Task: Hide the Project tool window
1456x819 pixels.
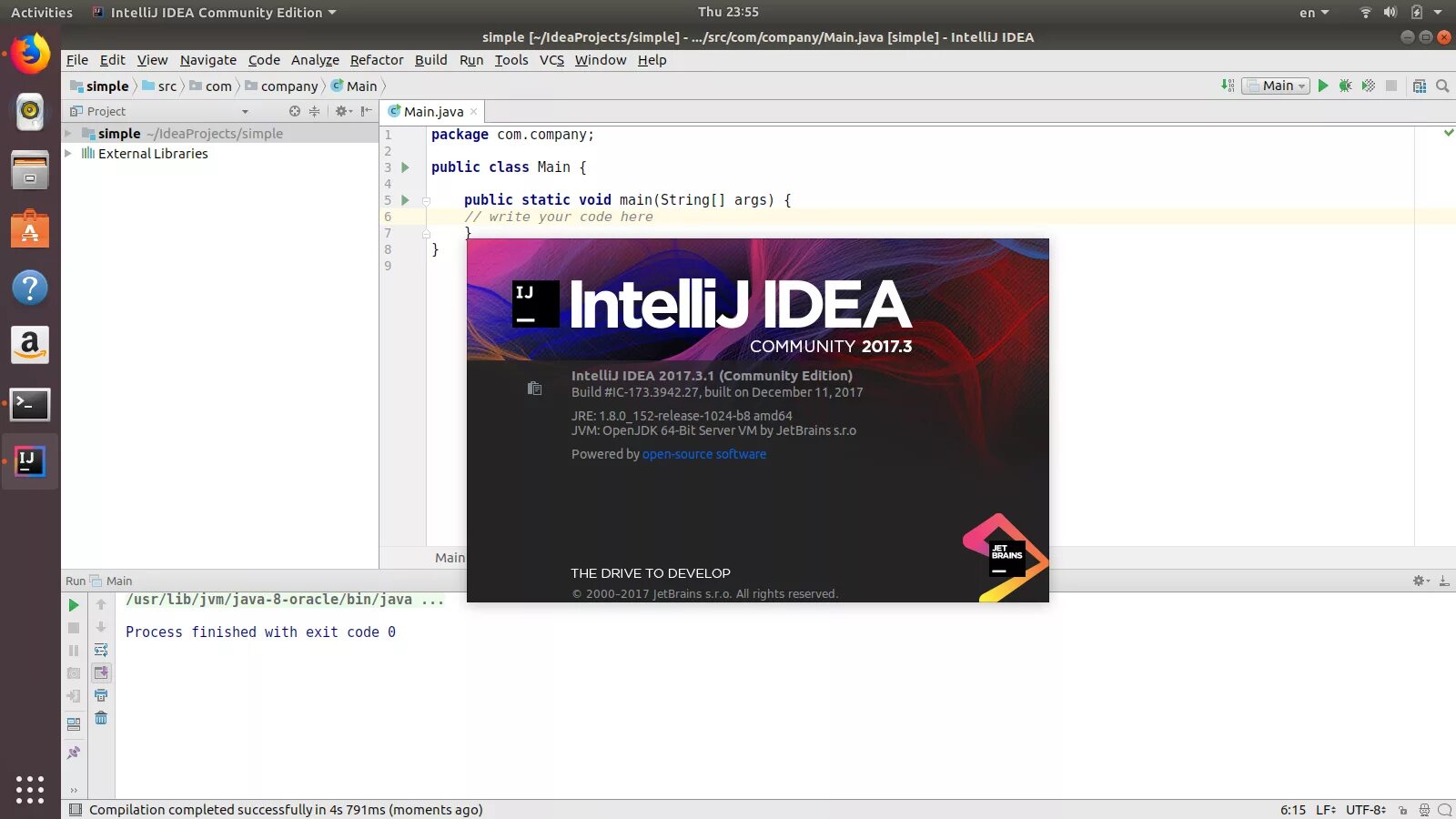Action: pos(366,111)
